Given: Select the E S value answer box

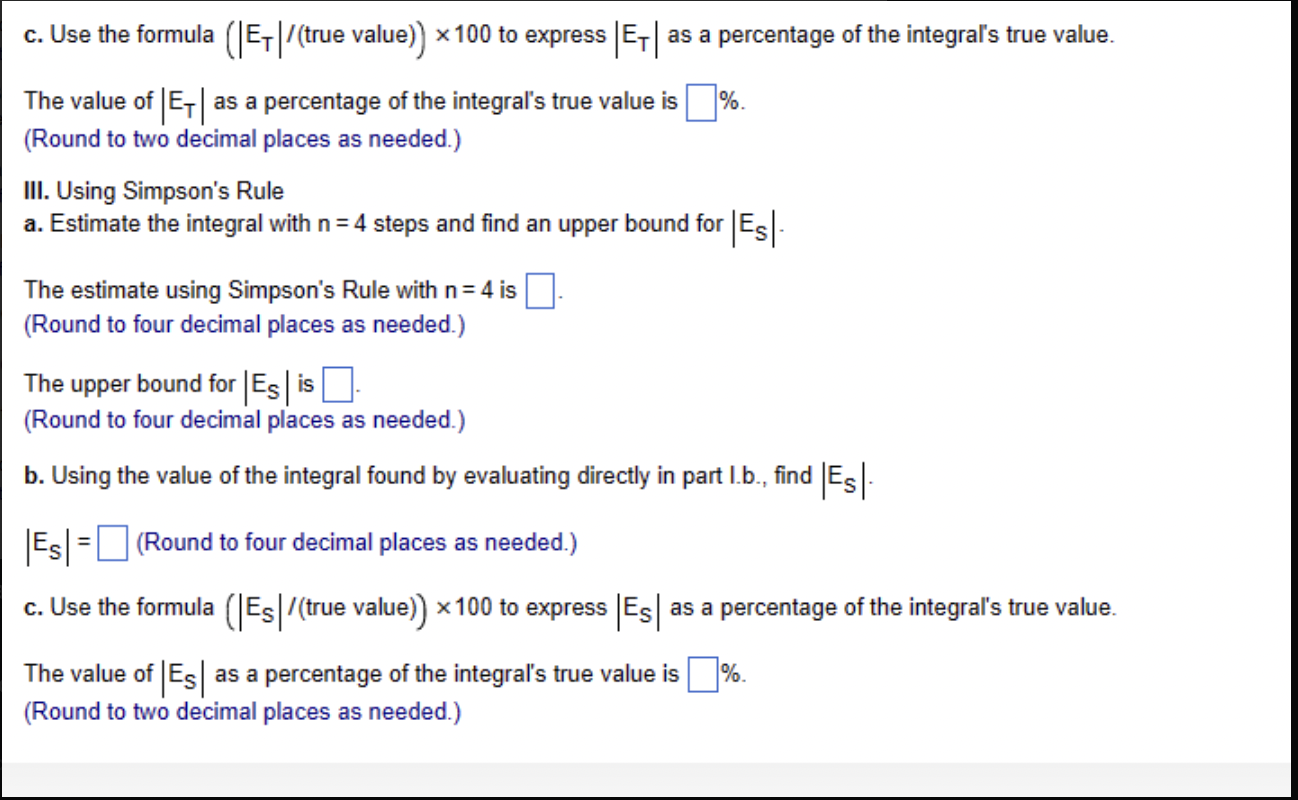Looking at the screenshot, I should [111, 543].
